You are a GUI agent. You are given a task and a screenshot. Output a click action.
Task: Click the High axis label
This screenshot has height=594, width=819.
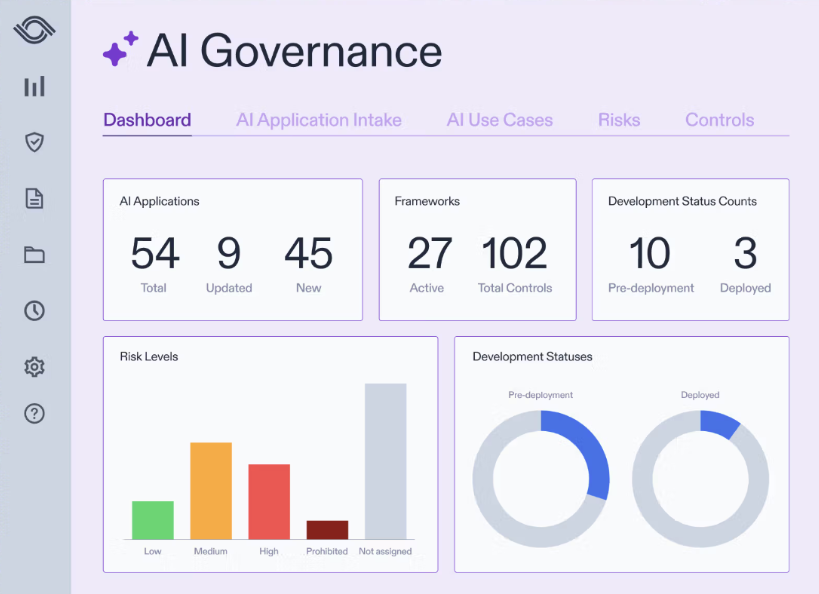[x=269, y=551]
